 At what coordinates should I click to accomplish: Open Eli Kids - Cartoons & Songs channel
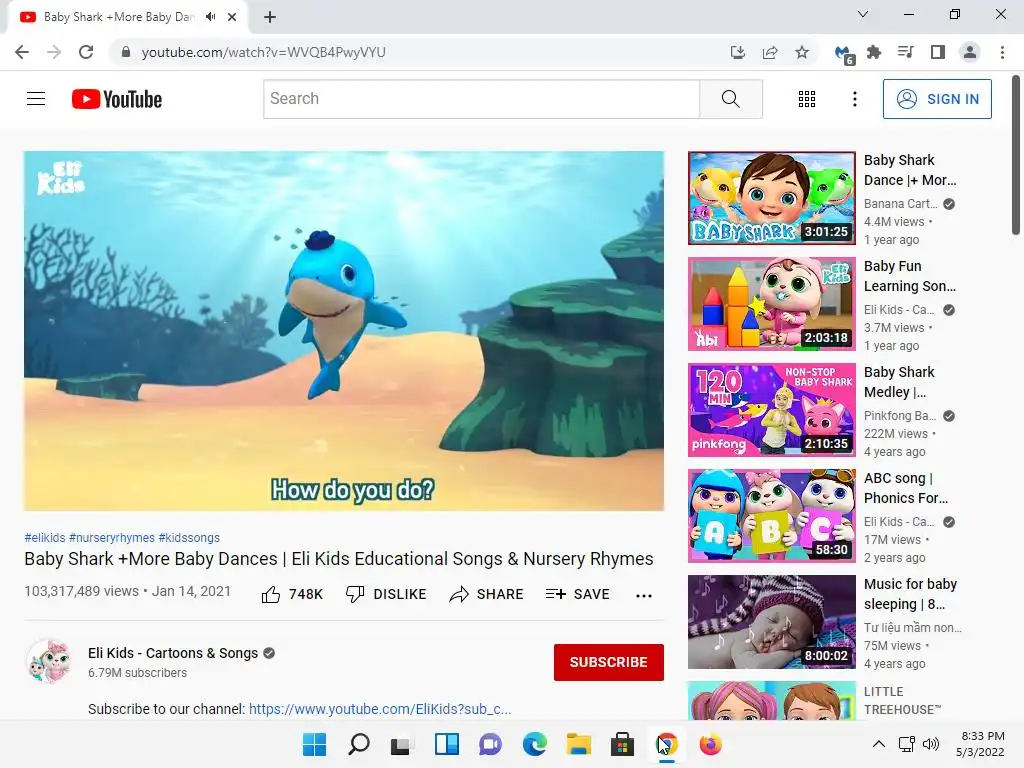click(173, 653)
